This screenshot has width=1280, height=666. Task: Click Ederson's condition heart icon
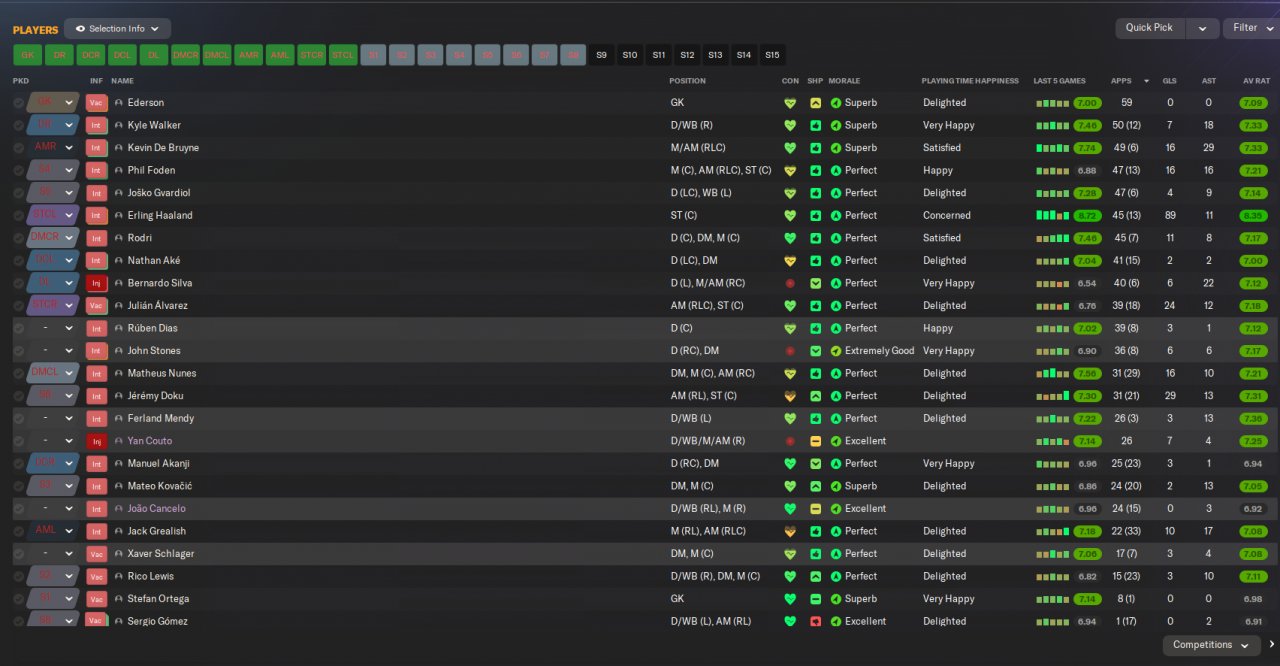pyautogui.click(x=790, y=103)
